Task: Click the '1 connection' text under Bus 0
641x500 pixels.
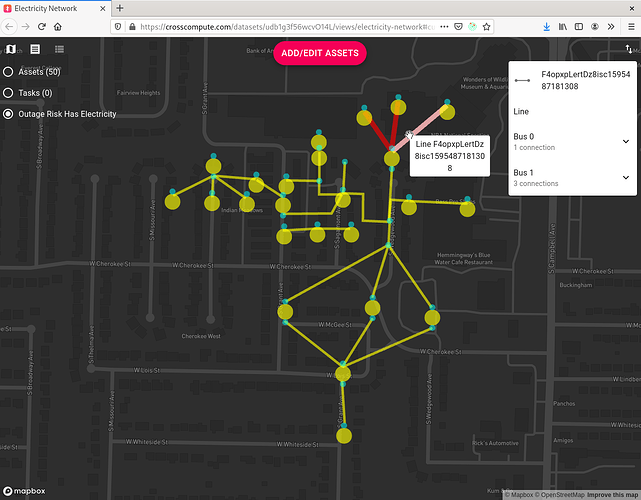Action: pos(534,148)
